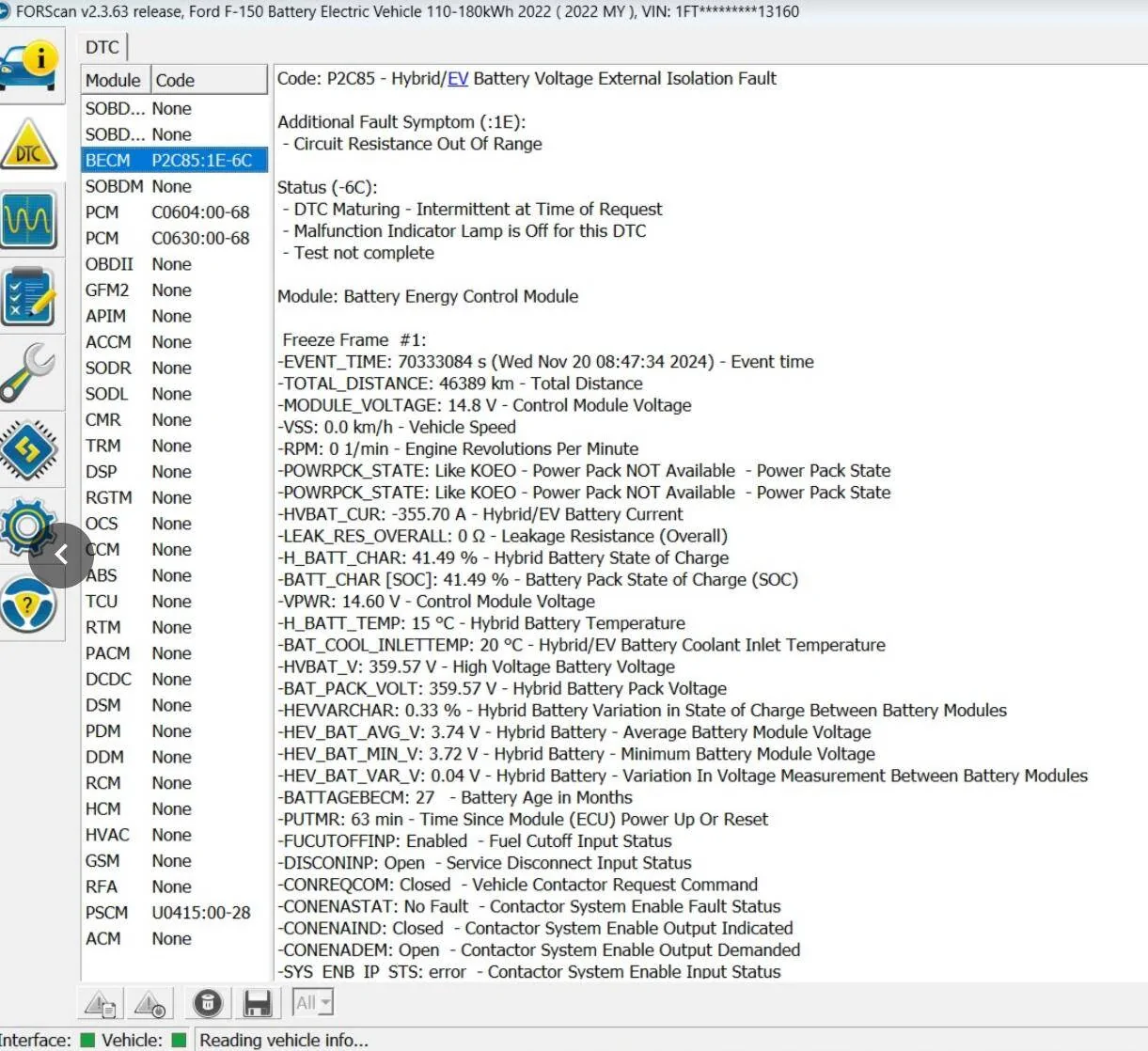Click the CONENASTAT No Fault line
Screen dimensions: 1148x1051
[529, 906]
